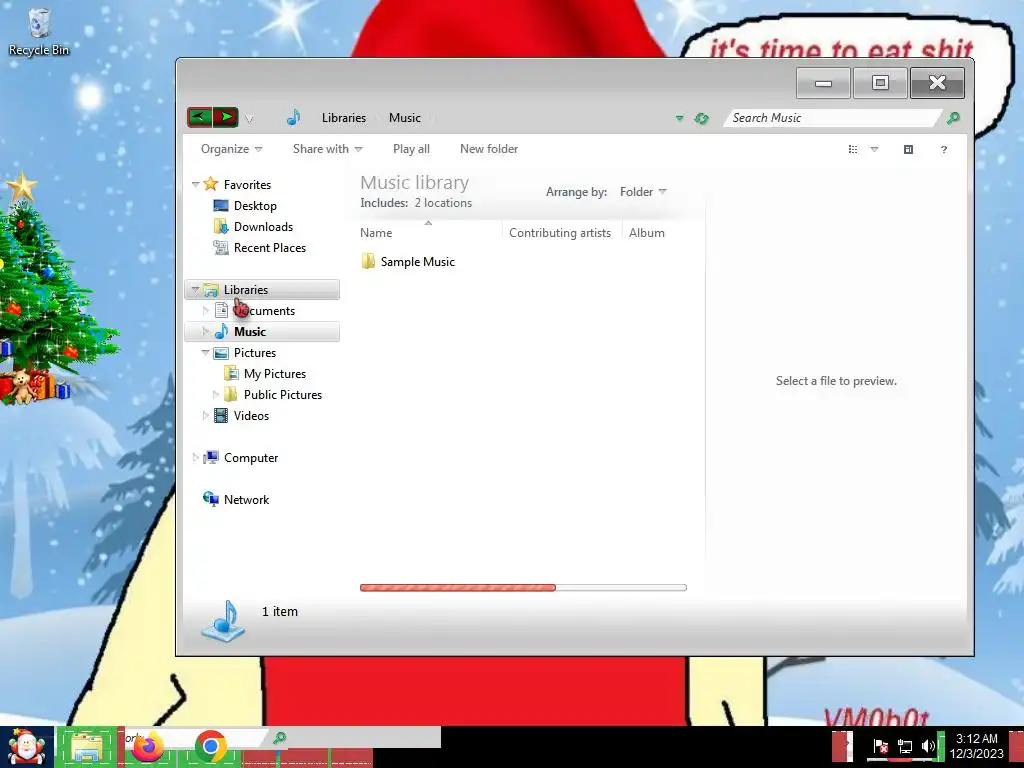Open the Santa Start button

(x=27, y=747)
